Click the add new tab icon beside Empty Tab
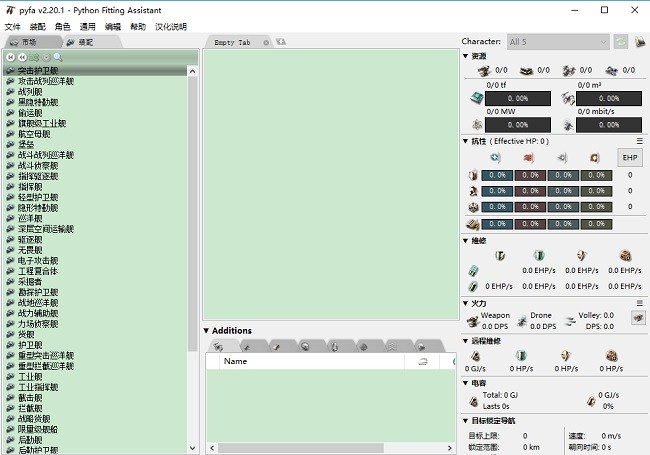This screenshot has width=650, height=455. 281,42
